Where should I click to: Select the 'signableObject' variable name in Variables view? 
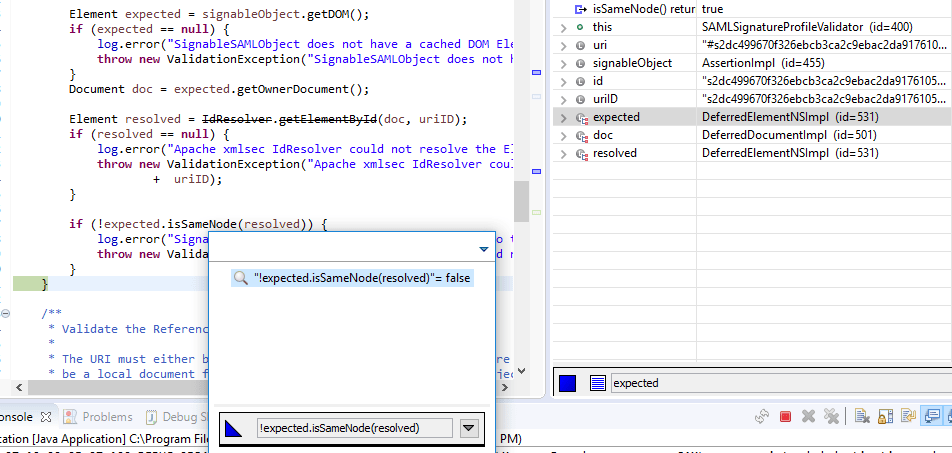click(x=632, y=63)
